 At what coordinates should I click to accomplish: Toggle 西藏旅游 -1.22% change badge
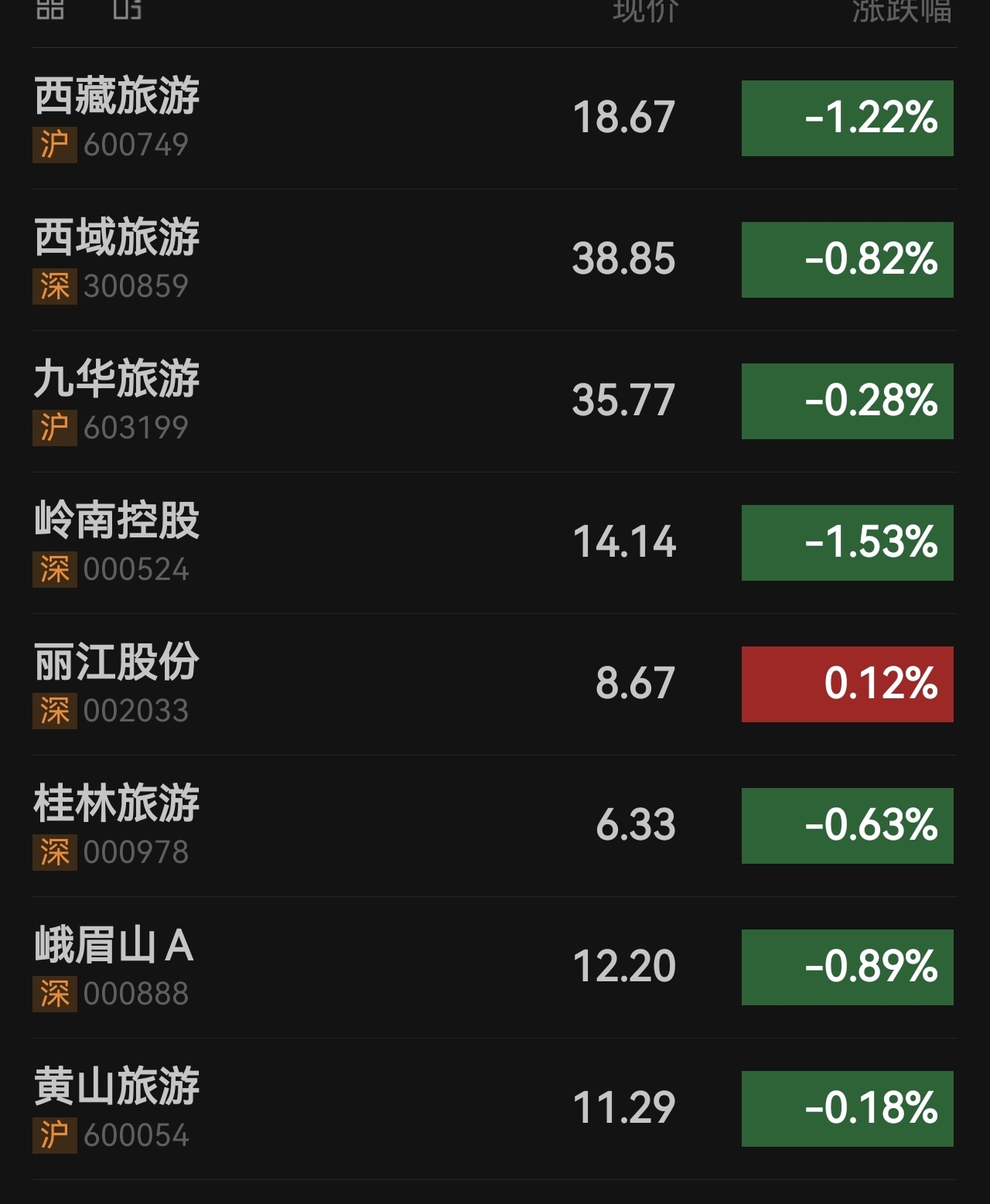point(847,118)
